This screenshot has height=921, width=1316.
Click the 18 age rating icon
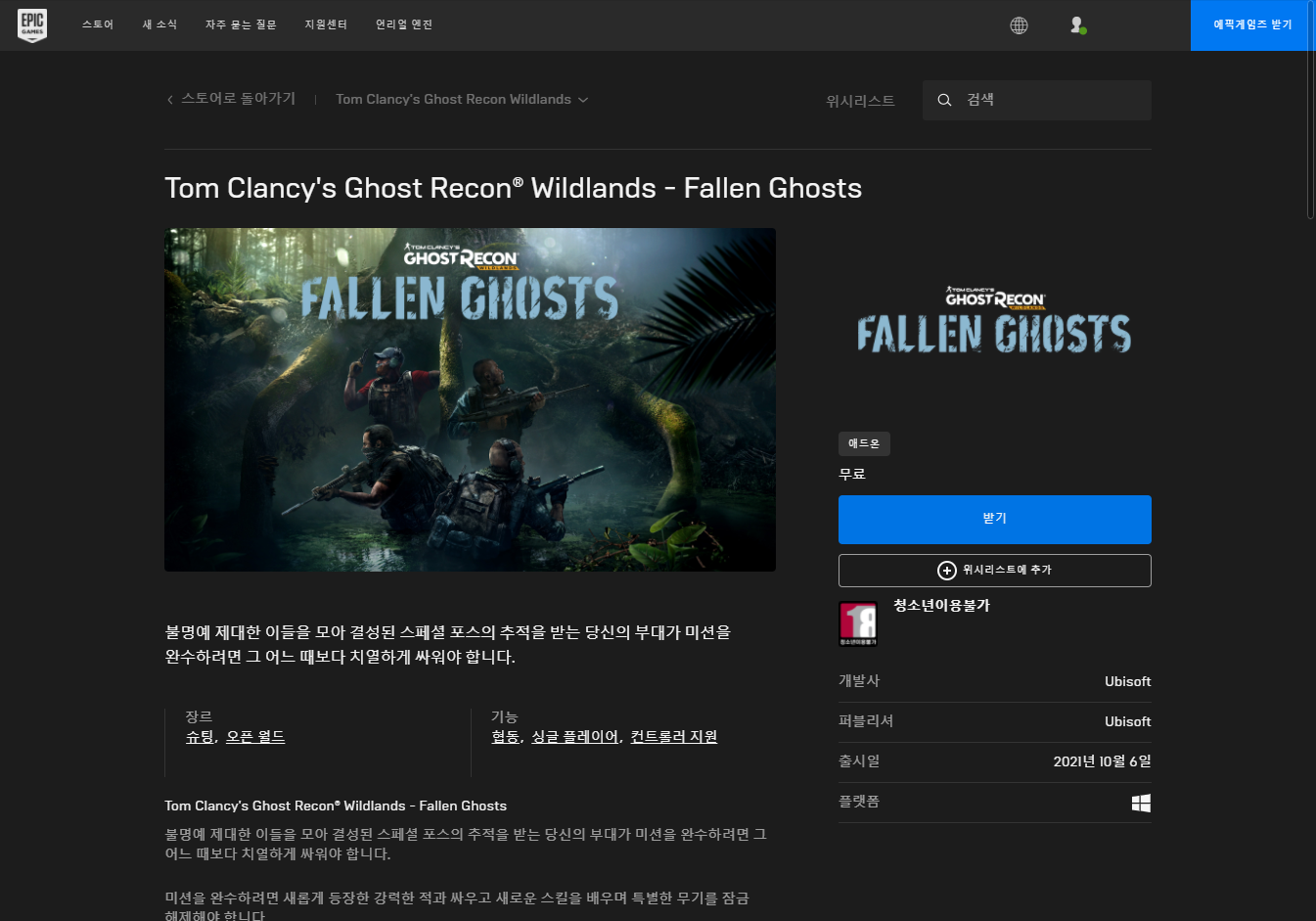click(x=858, y=623)
